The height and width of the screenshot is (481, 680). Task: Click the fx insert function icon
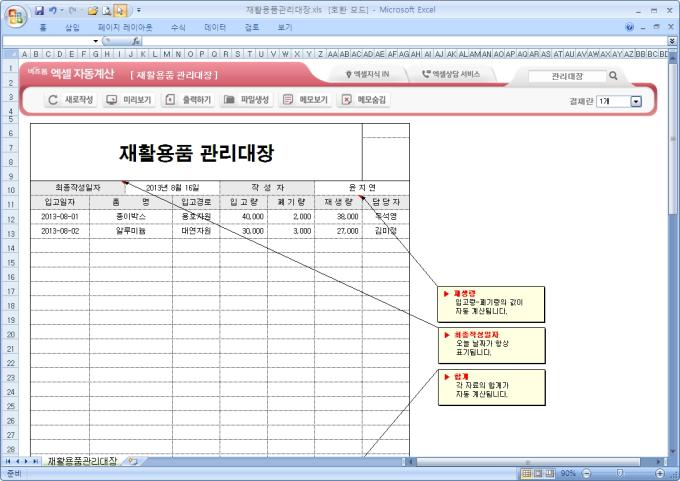pos(136,41)
